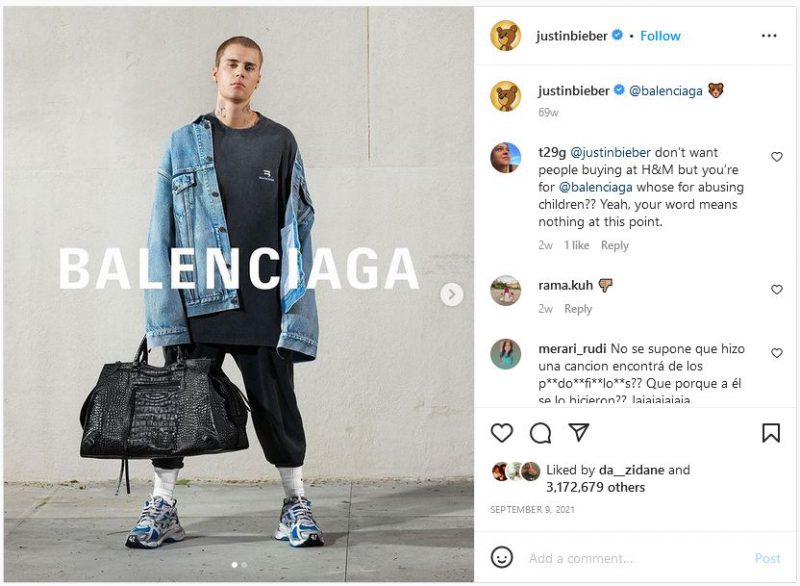Advance carousel with next arrow button

452,294
